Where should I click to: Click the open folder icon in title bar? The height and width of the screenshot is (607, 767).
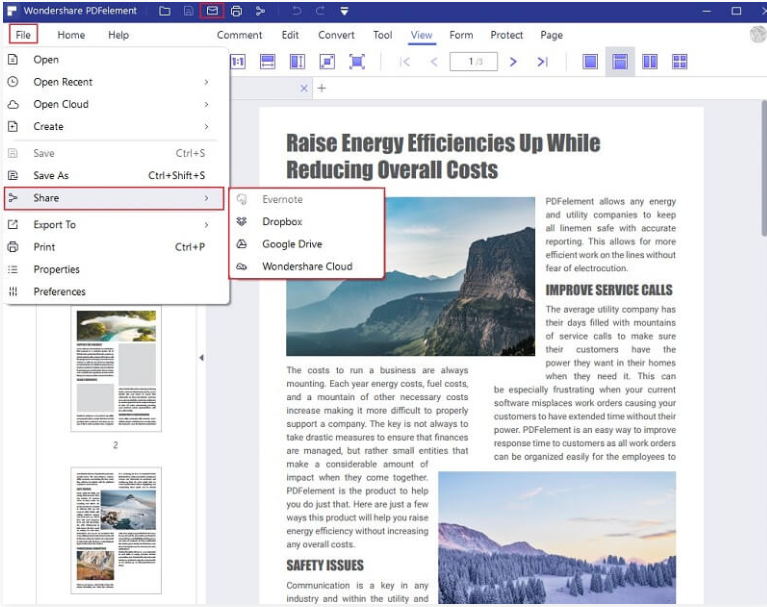click(165, 11)
